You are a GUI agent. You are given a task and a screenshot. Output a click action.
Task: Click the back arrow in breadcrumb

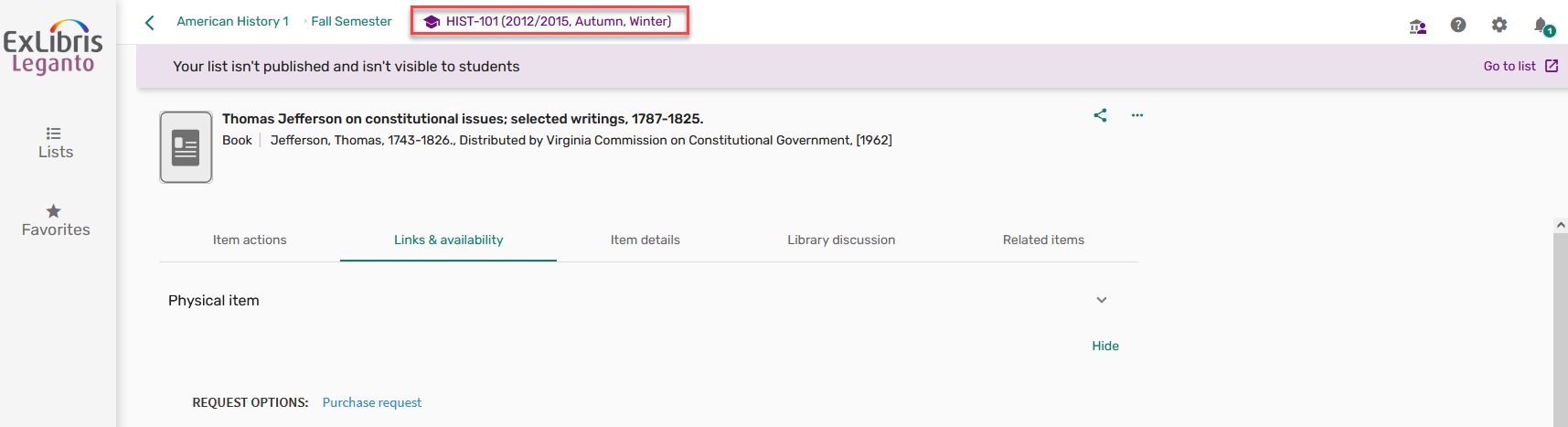click(x=150, y=22)
